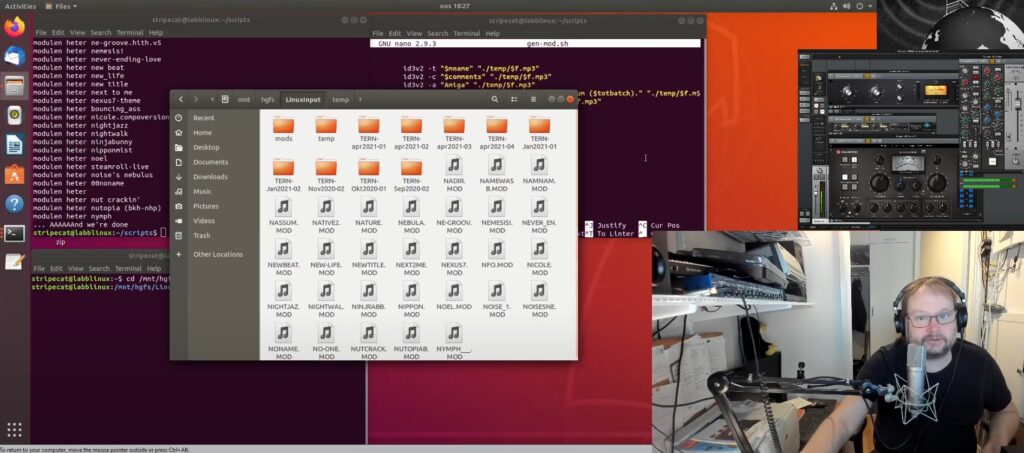This screenshot has width=1024, height=453.
Task: Open Firefox from the Ubuntu dock
Action: tap(14, 27)
